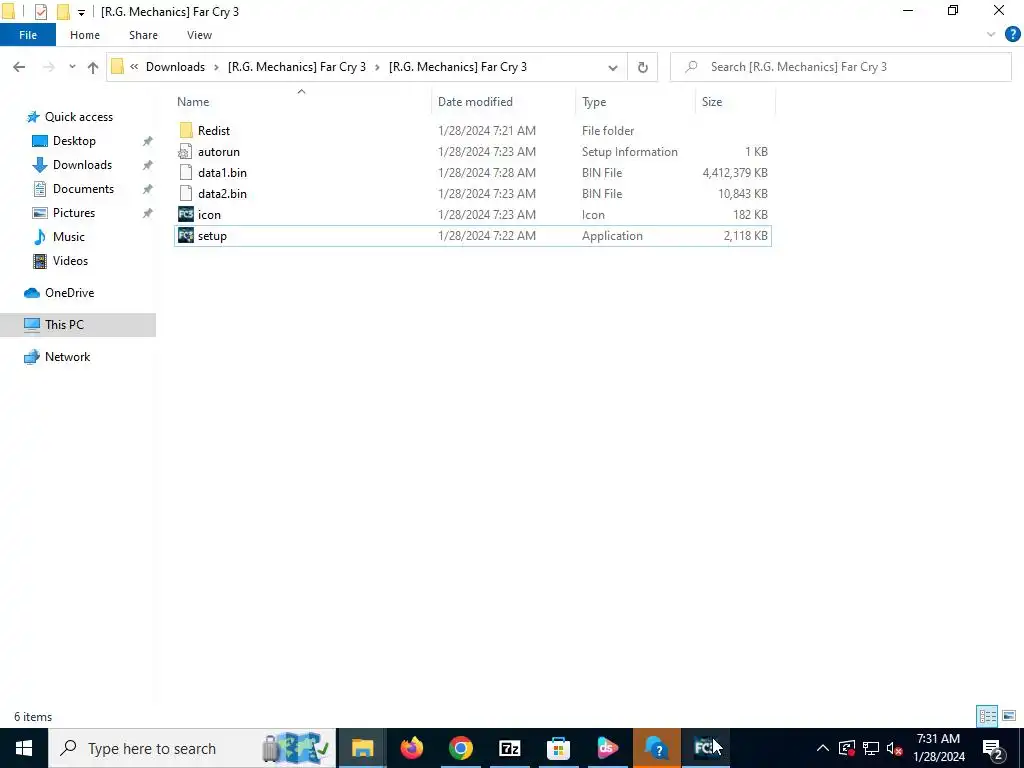
Task: Click the 1/28/2024 7:28 AM date
Action: 487,172
